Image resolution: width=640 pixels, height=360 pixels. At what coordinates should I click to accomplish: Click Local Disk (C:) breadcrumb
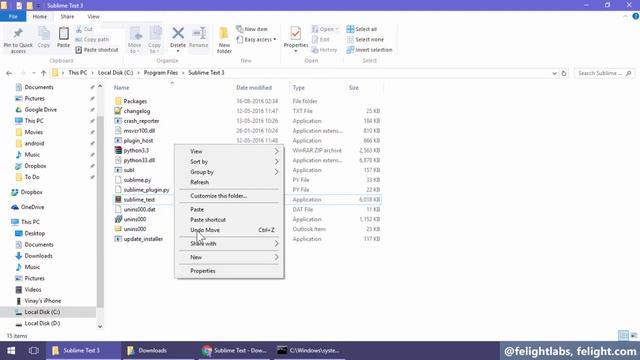coord(116,73)
